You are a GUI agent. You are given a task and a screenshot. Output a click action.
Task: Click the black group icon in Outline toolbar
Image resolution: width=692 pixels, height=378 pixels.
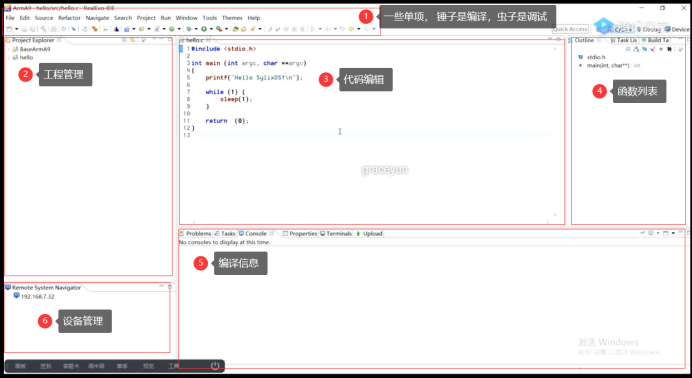669,49
